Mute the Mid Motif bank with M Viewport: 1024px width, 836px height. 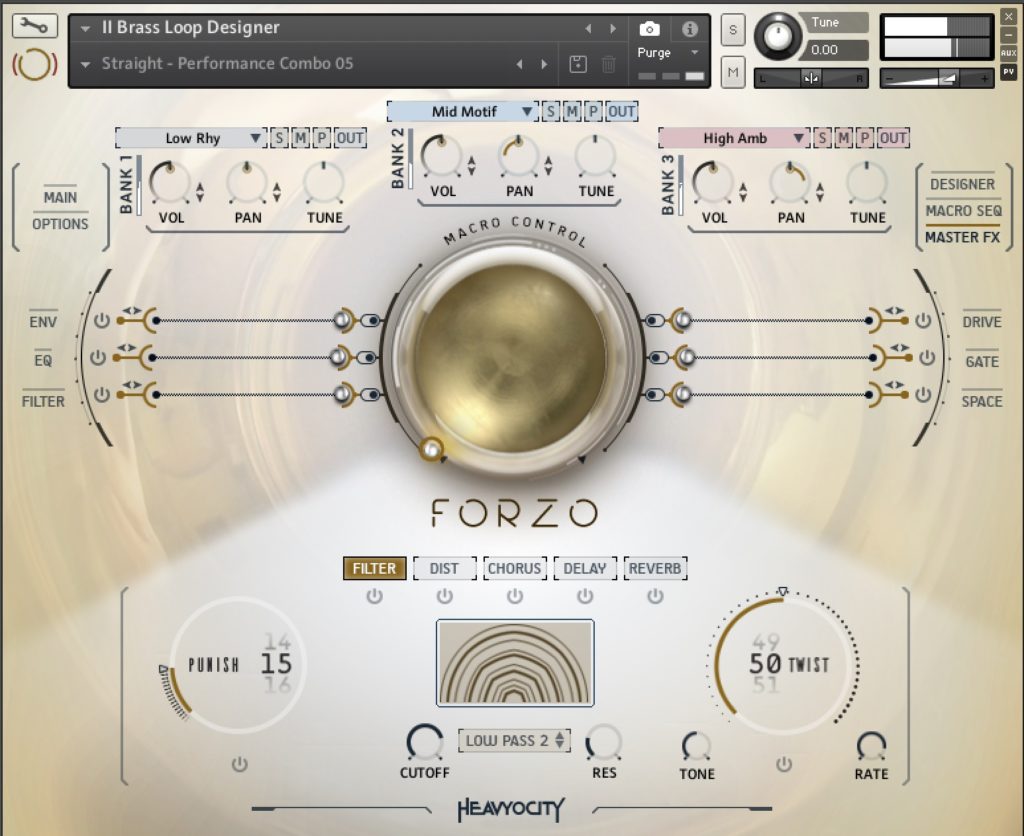(571, 112)
